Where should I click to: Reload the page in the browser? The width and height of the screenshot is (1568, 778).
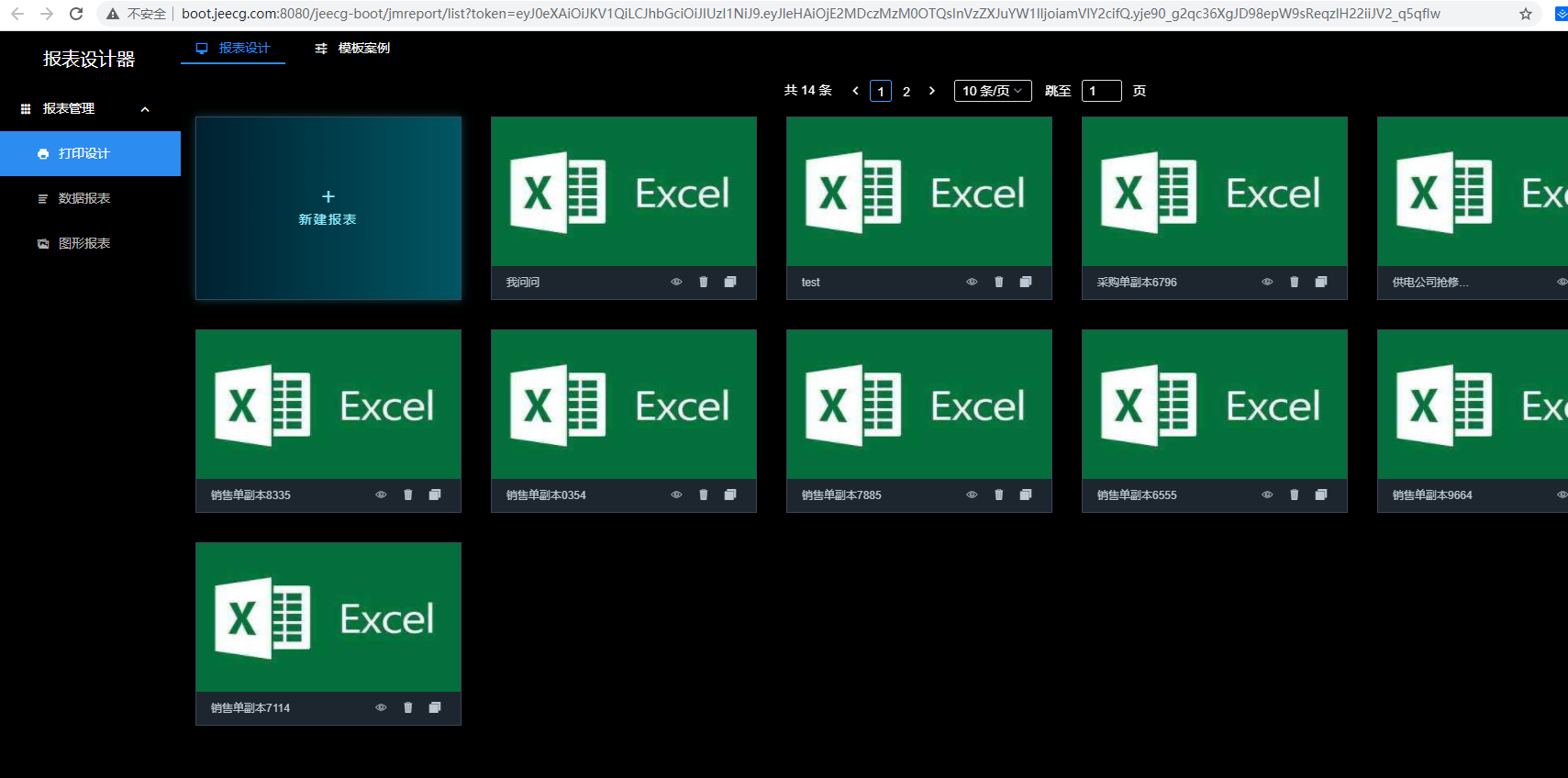[x=76, y=14]
